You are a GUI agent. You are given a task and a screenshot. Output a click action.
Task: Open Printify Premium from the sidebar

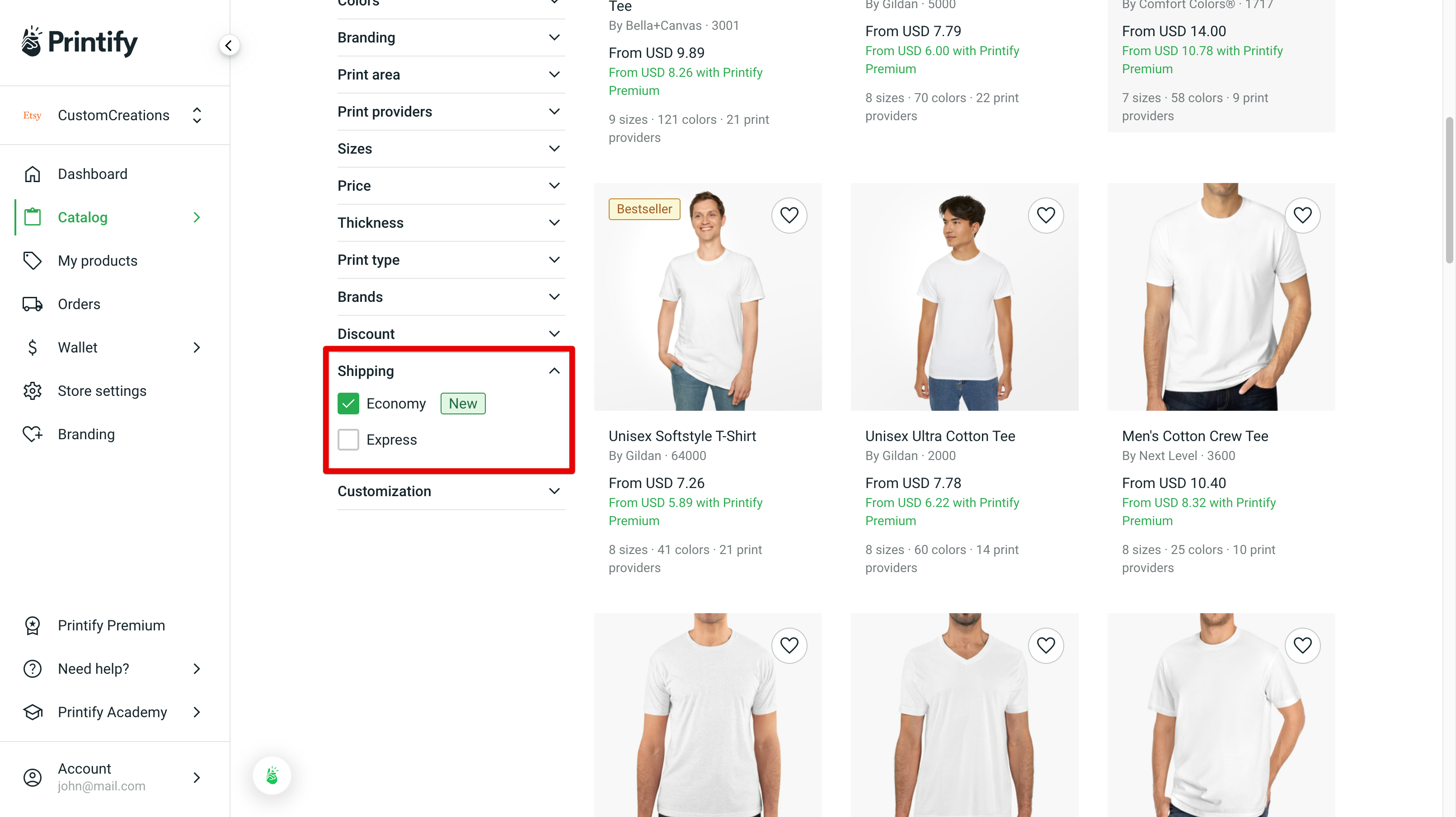point(111,625)
